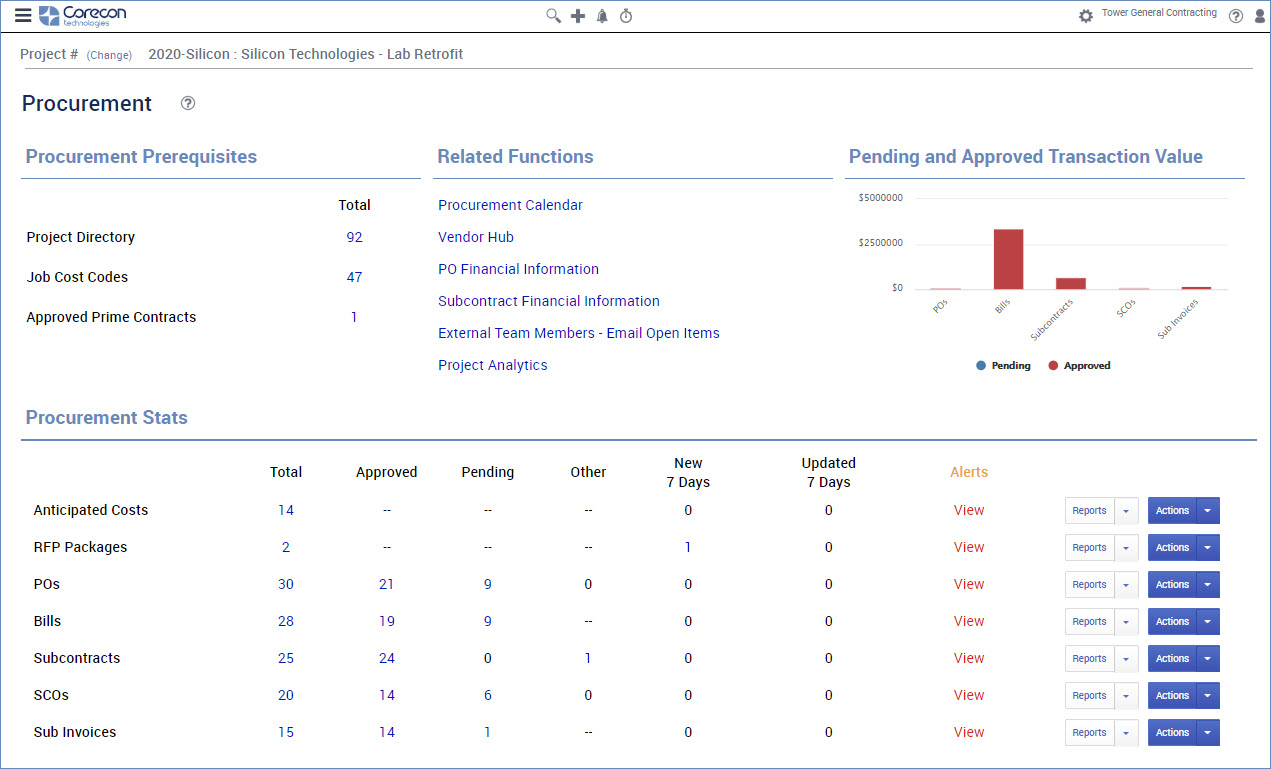Expand Reports dropdown for RFP Packages
Screen dimensions: 1271x769
coord(1127,548)
